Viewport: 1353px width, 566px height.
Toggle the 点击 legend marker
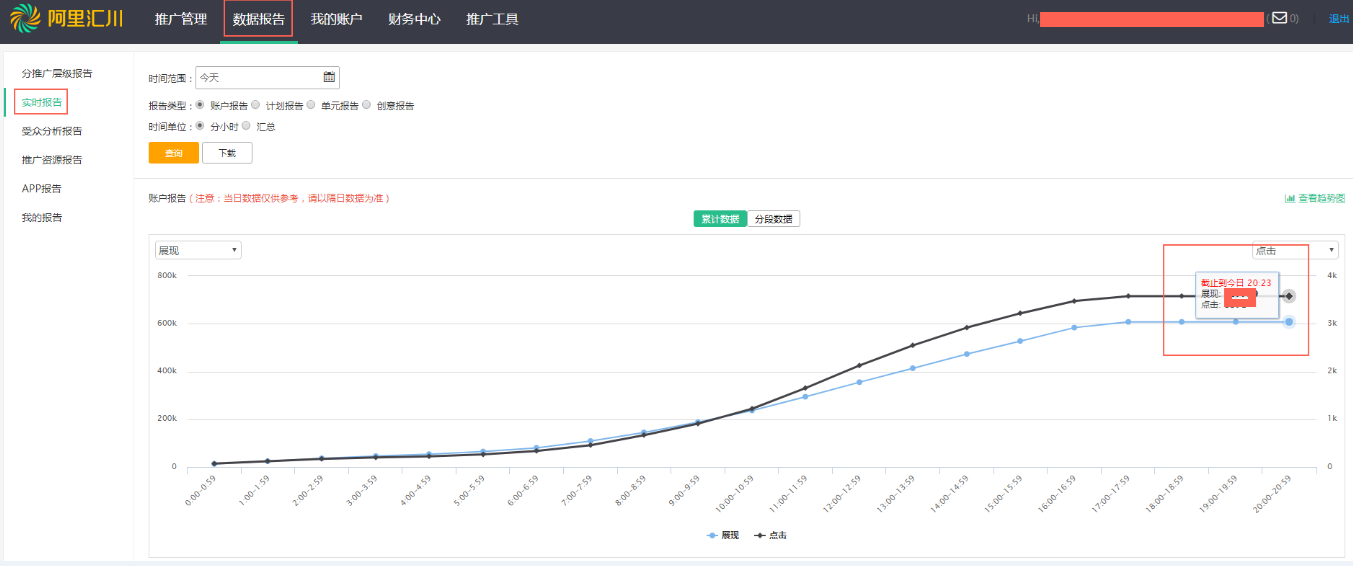[x=760, y=535]
